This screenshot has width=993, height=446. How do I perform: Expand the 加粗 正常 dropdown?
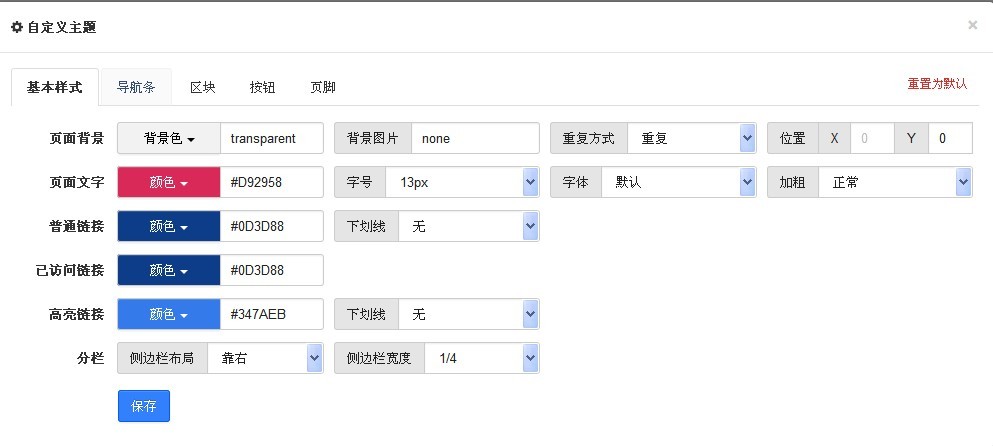pos(895,182)
